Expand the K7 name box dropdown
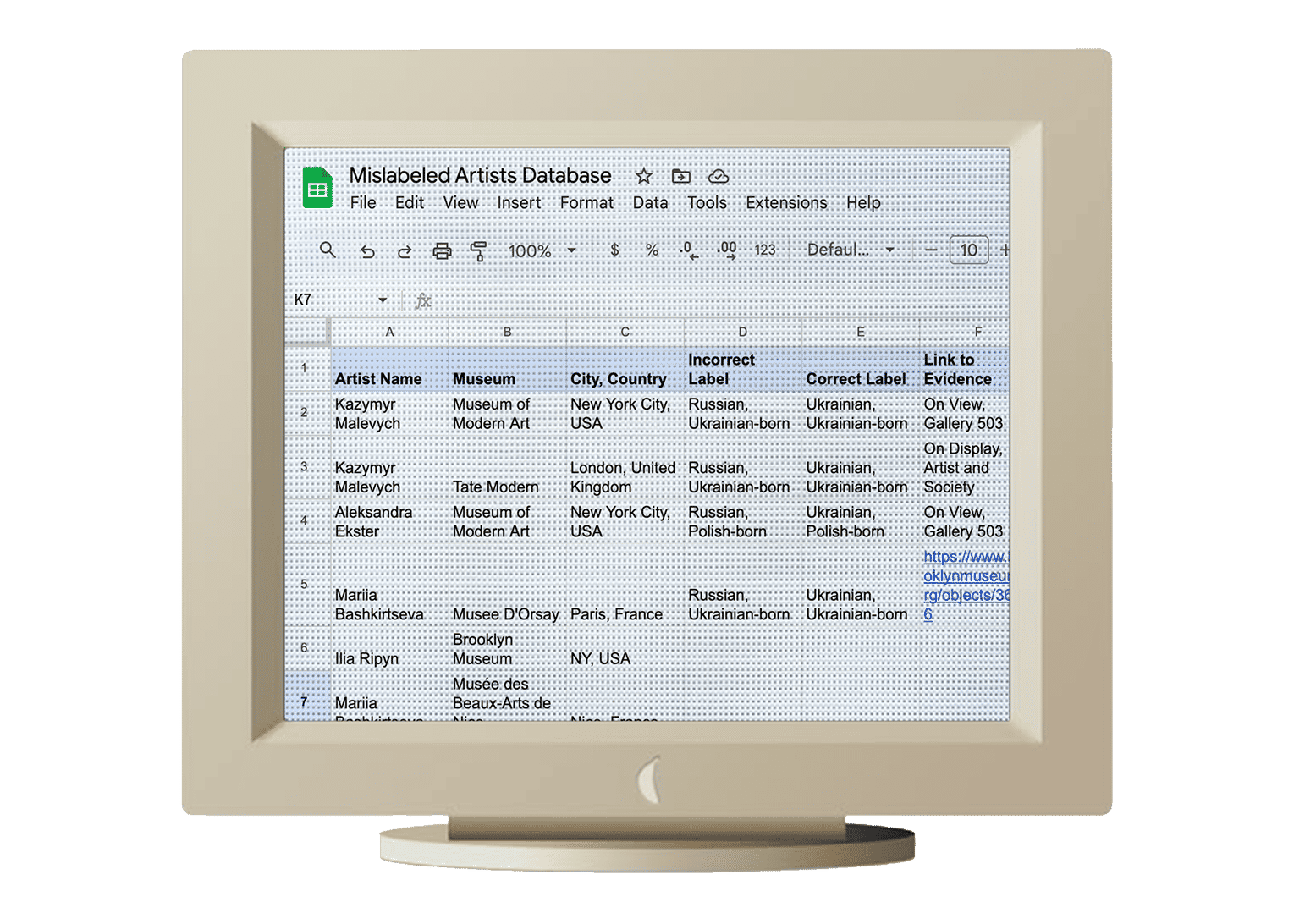 [x=383, y=300]
